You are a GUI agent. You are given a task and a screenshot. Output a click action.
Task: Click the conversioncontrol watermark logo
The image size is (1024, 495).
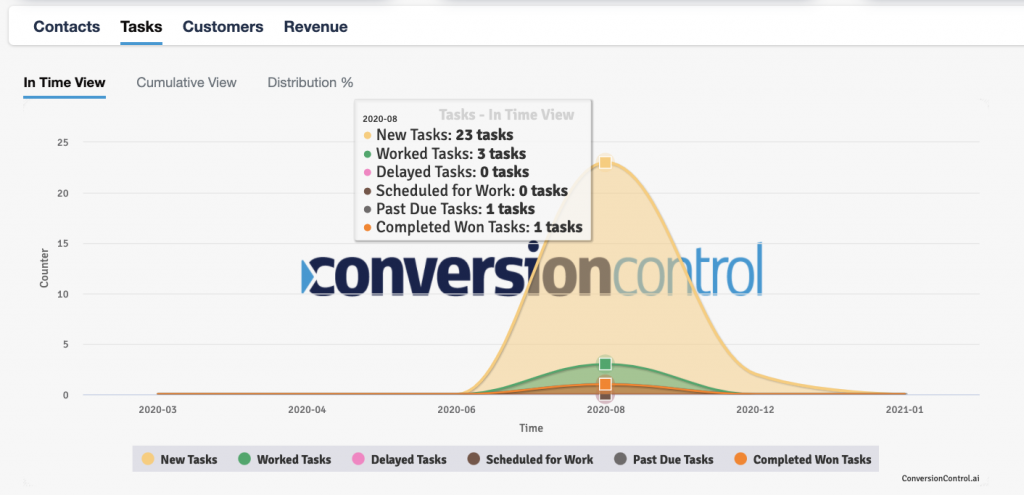[x=532, y=270]
